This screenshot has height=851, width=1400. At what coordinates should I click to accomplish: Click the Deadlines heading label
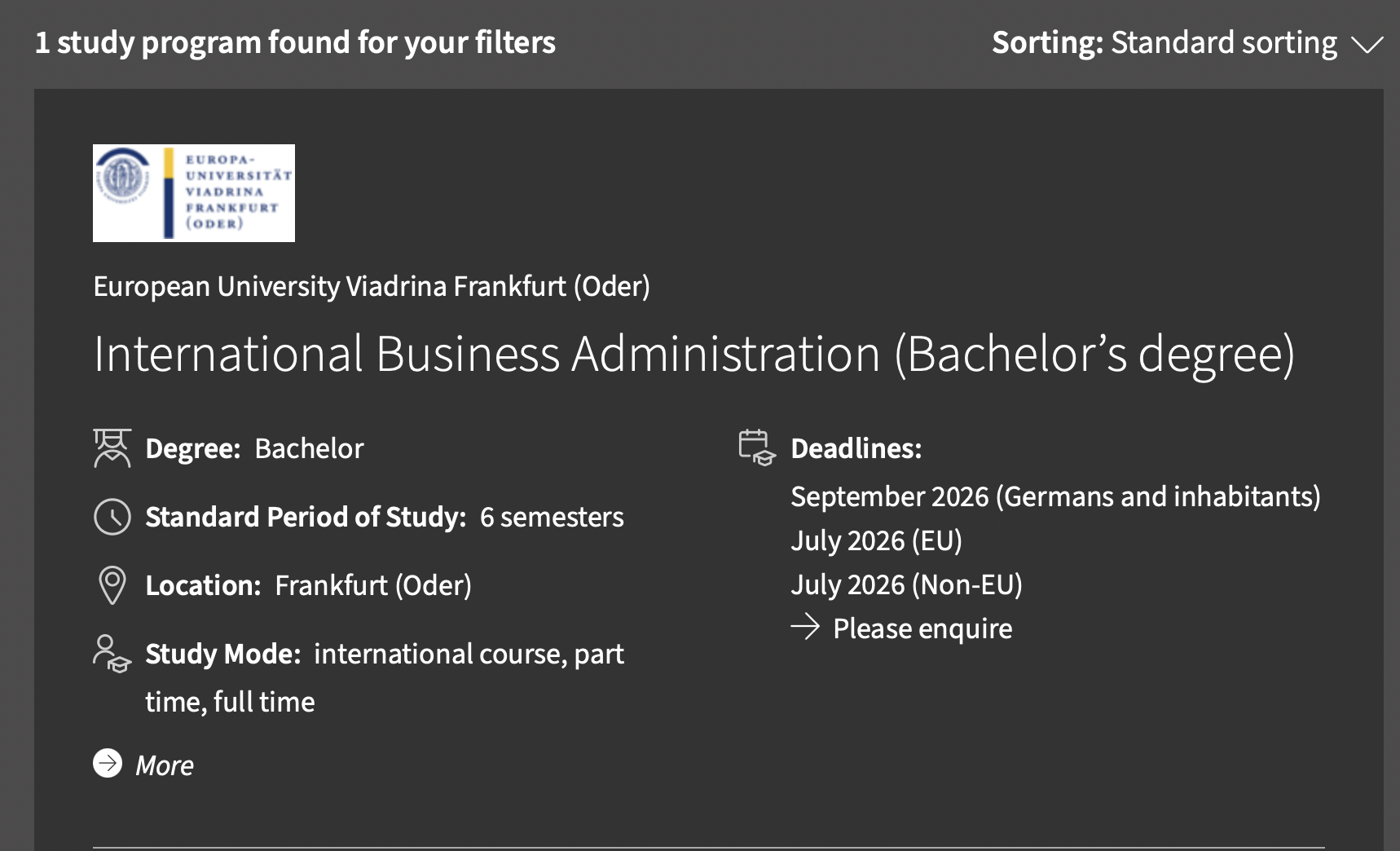pos(856,448)
